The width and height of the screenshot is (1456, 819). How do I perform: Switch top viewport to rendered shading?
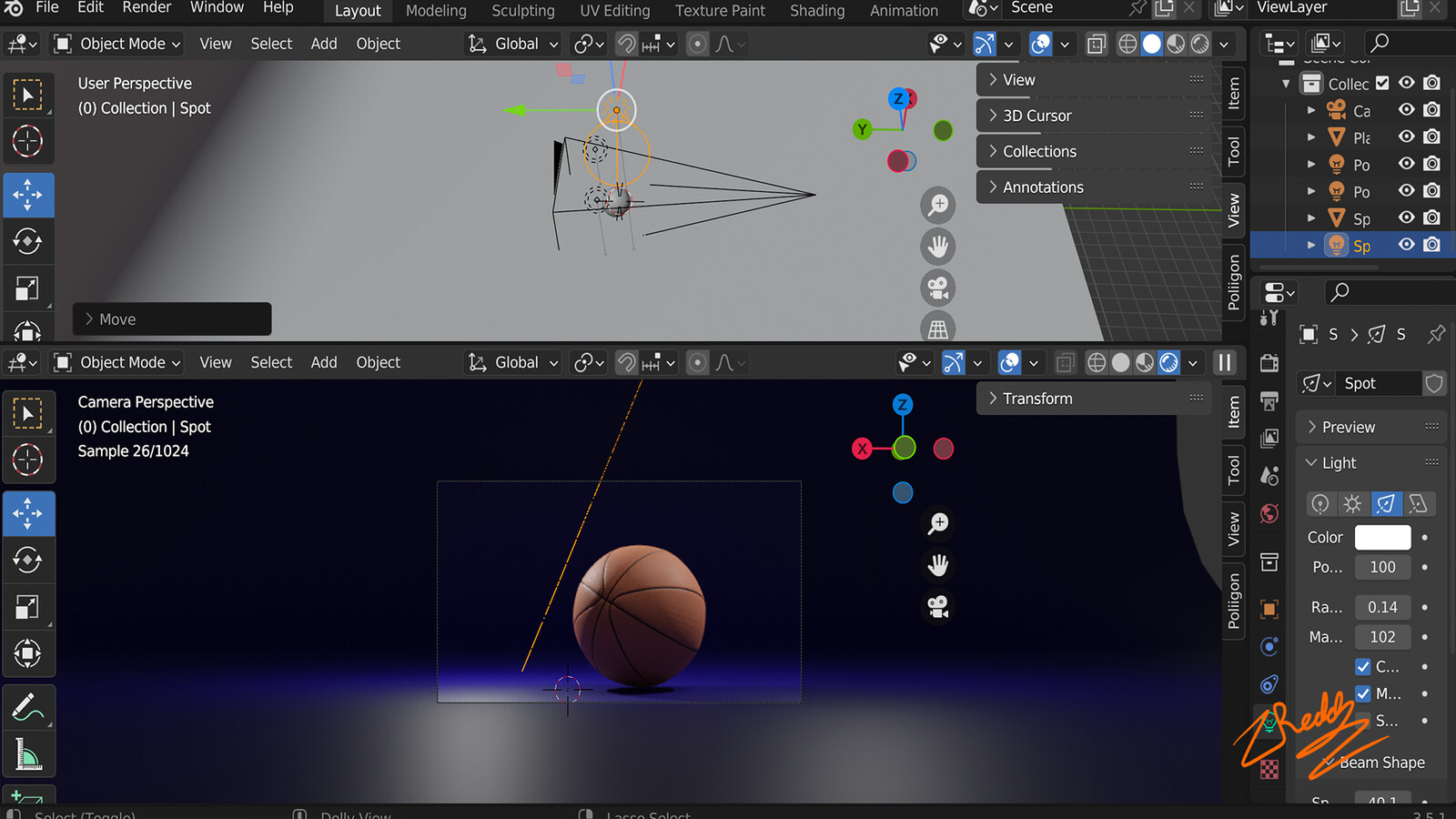(1200, 44)
